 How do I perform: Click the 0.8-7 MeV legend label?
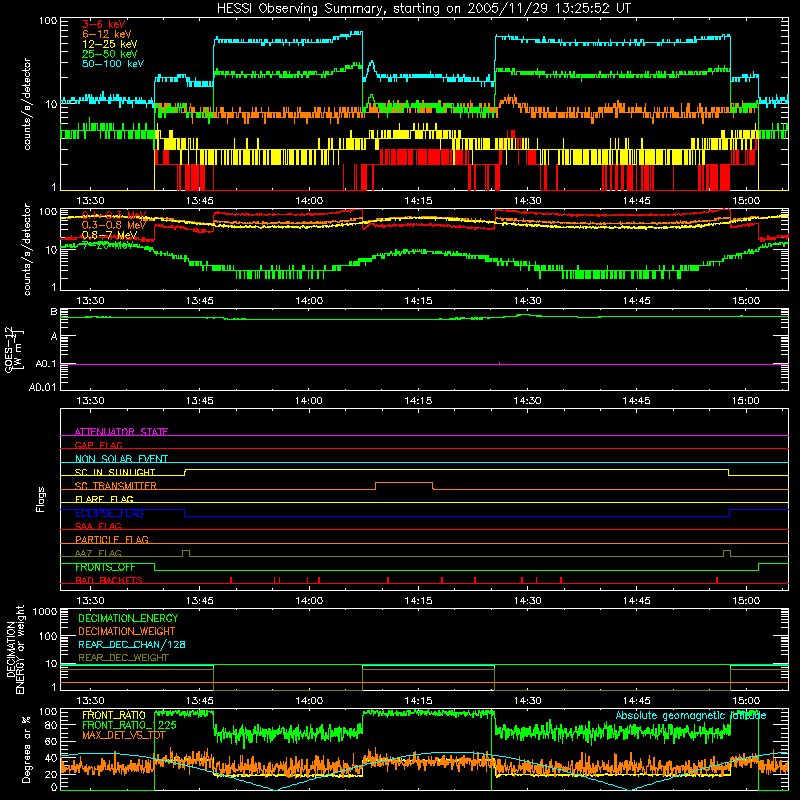109,235
